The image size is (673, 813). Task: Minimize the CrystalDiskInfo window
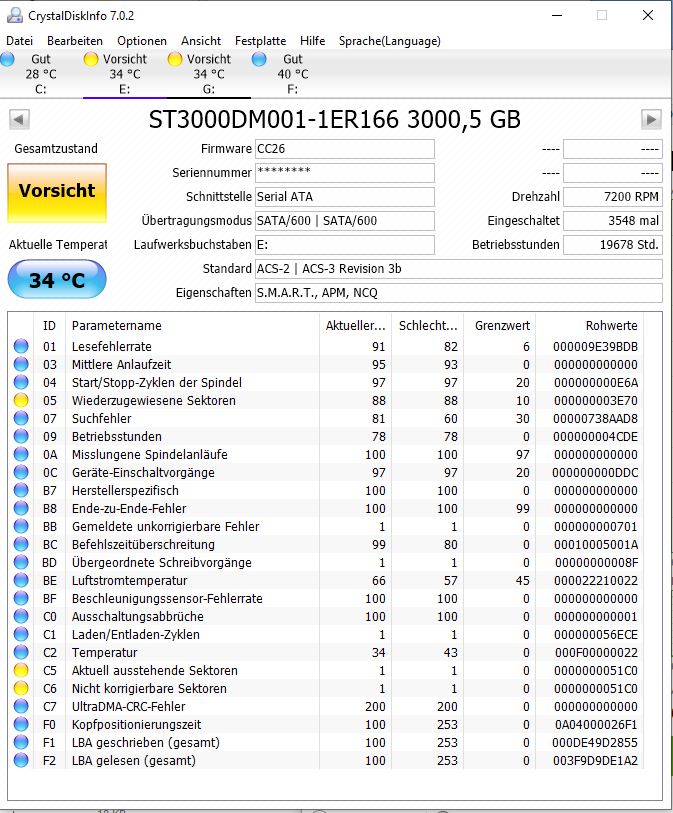click(x=557, y=15)
